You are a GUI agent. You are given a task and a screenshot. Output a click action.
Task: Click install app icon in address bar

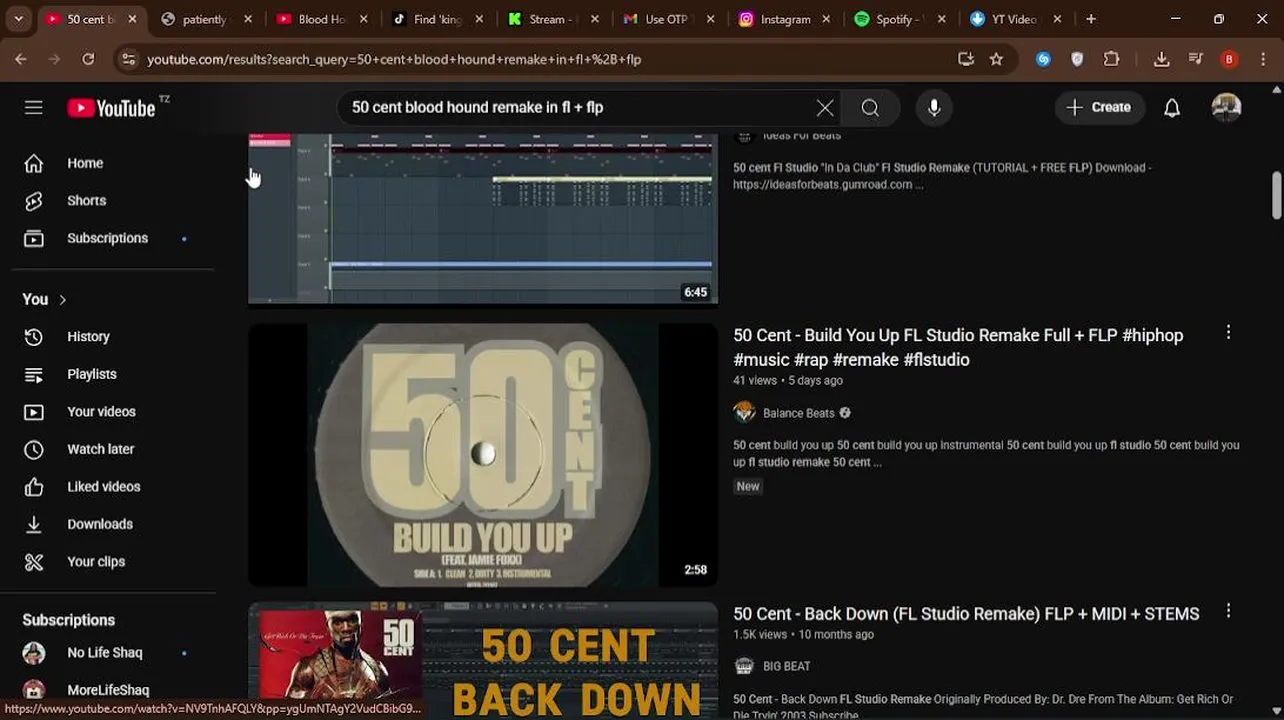click(965, 59)
